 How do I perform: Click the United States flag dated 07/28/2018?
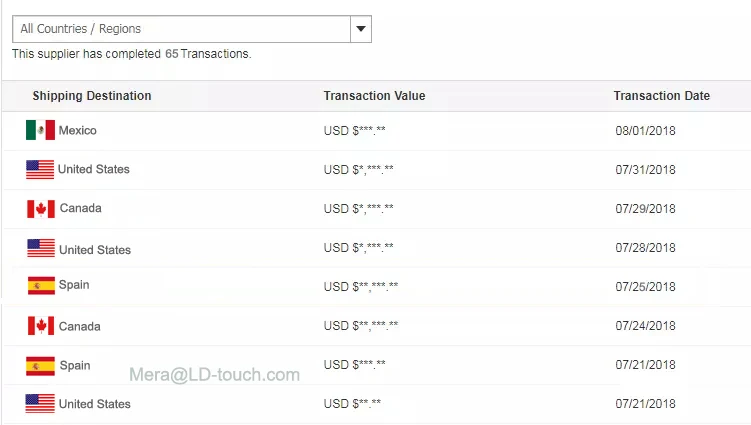pos(41,248)
